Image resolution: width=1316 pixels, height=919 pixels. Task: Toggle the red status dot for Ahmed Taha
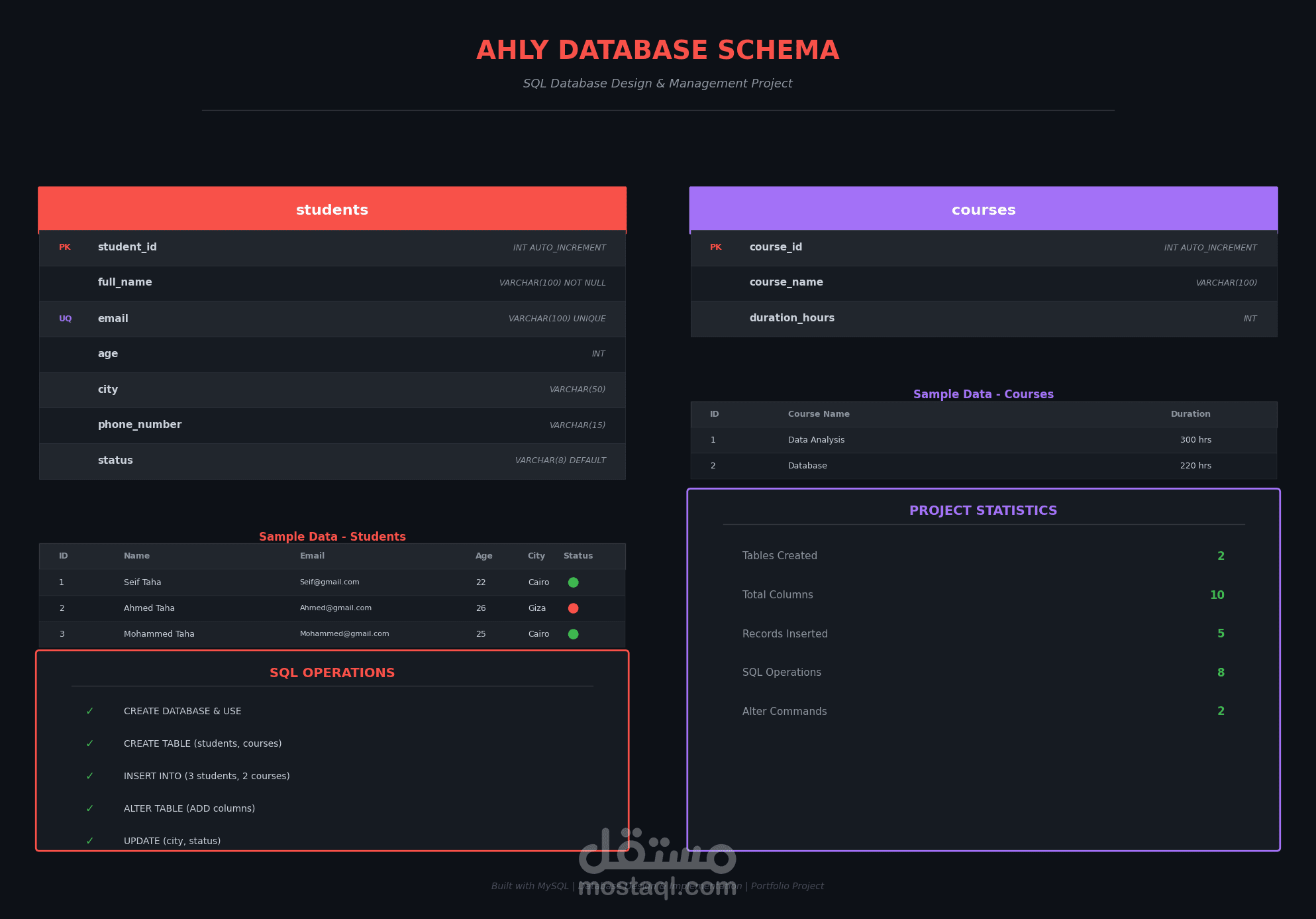click(x=573, y=608)
